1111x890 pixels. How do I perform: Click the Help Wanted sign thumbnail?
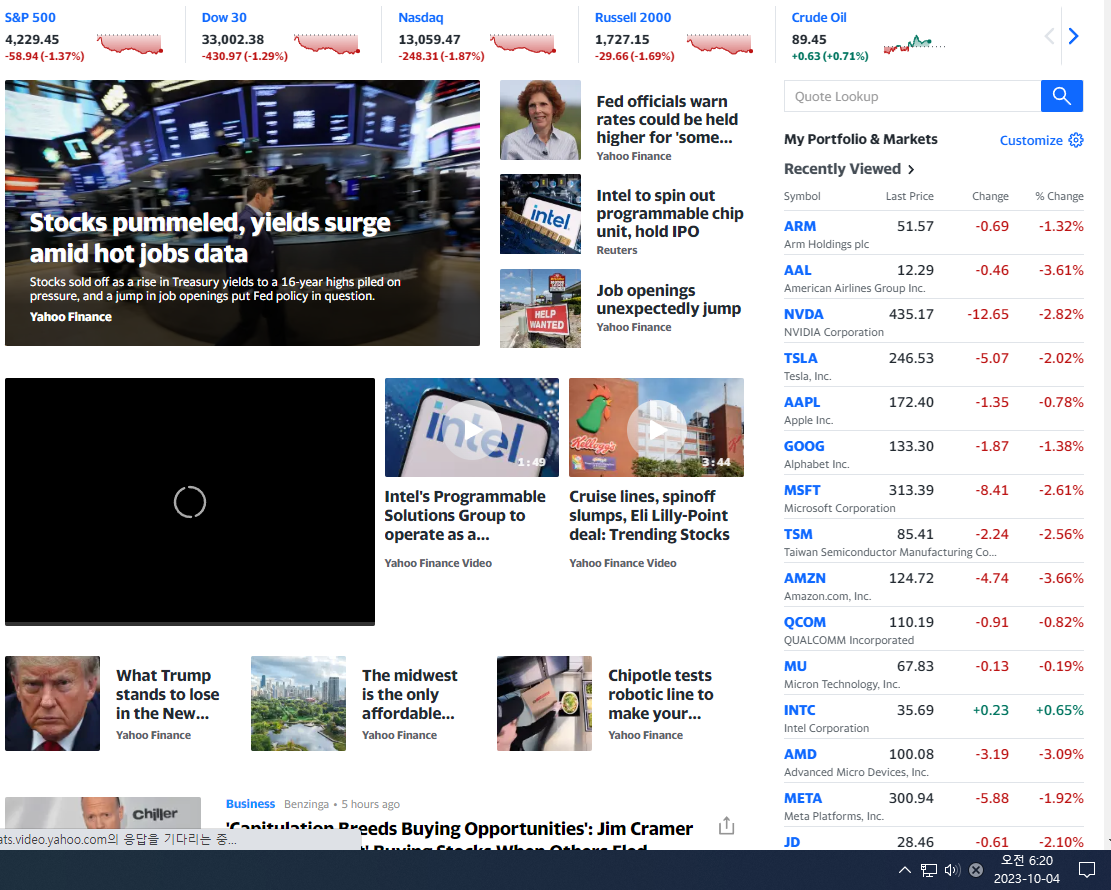540,308
